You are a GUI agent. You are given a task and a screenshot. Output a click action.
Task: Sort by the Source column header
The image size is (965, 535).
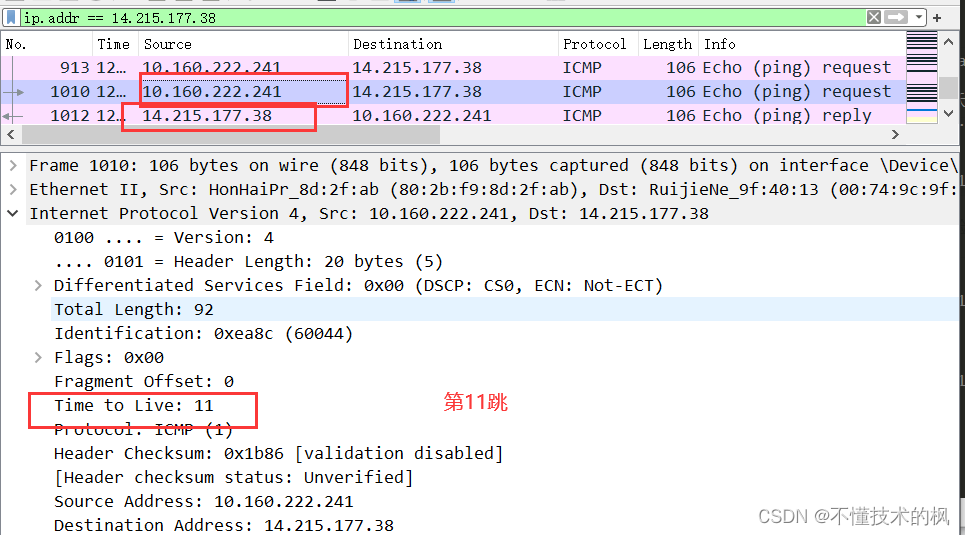pos(244,44)
